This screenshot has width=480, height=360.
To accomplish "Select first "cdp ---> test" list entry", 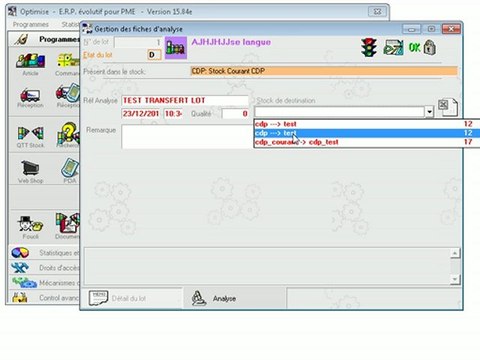I will tap(367, 124).
